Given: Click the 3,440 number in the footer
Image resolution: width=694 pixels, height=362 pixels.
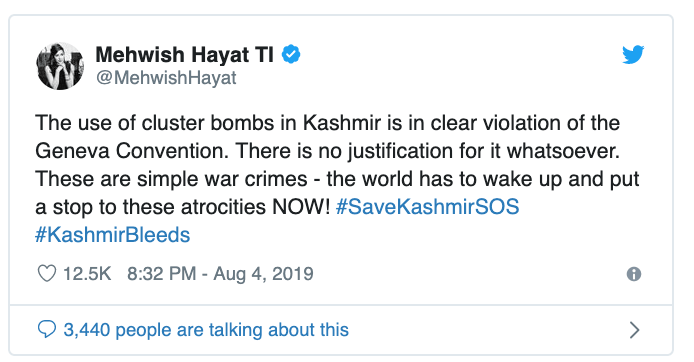Looking at the screenshot, I should pyautogui.click(x=87, y=330).
